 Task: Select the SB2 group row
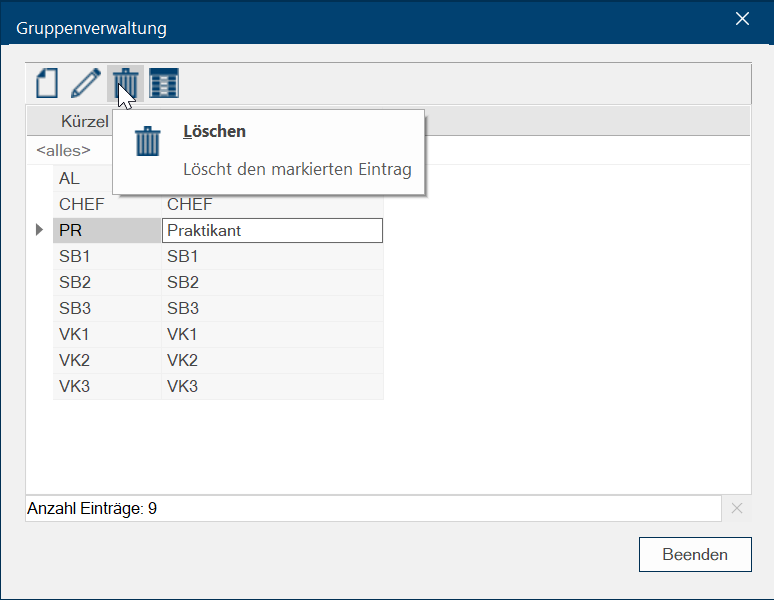[x=106, y=282]
